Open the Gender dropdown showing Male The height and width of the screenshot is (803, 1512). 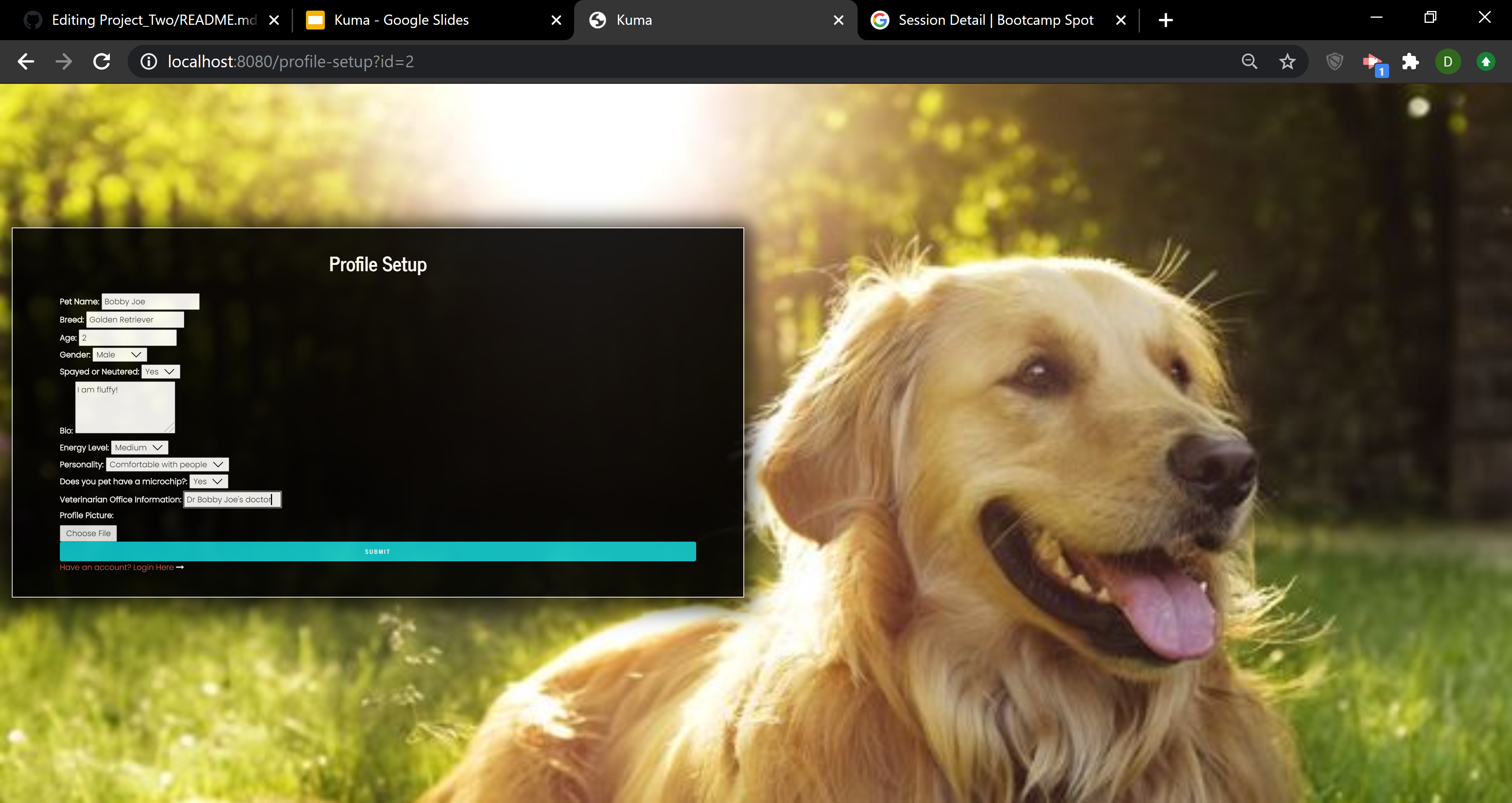(x=120, y=355)
